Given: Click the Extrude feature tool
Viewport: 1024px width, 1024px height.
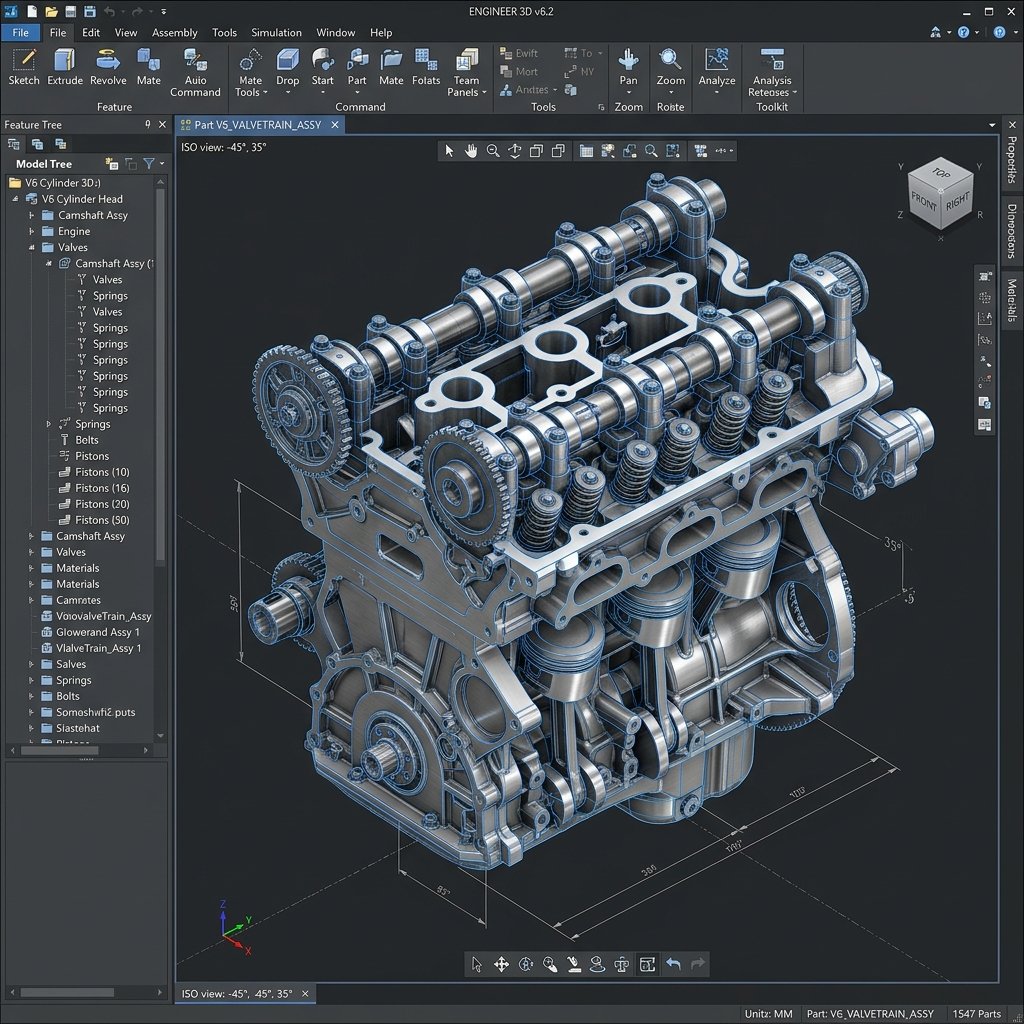Looking at the screenshot, I should (x=65, y=67).
